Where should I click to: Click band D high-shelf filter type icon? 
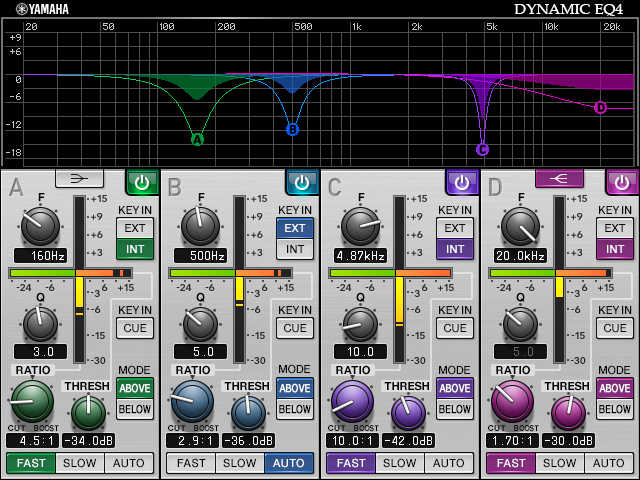click(559, 178)
